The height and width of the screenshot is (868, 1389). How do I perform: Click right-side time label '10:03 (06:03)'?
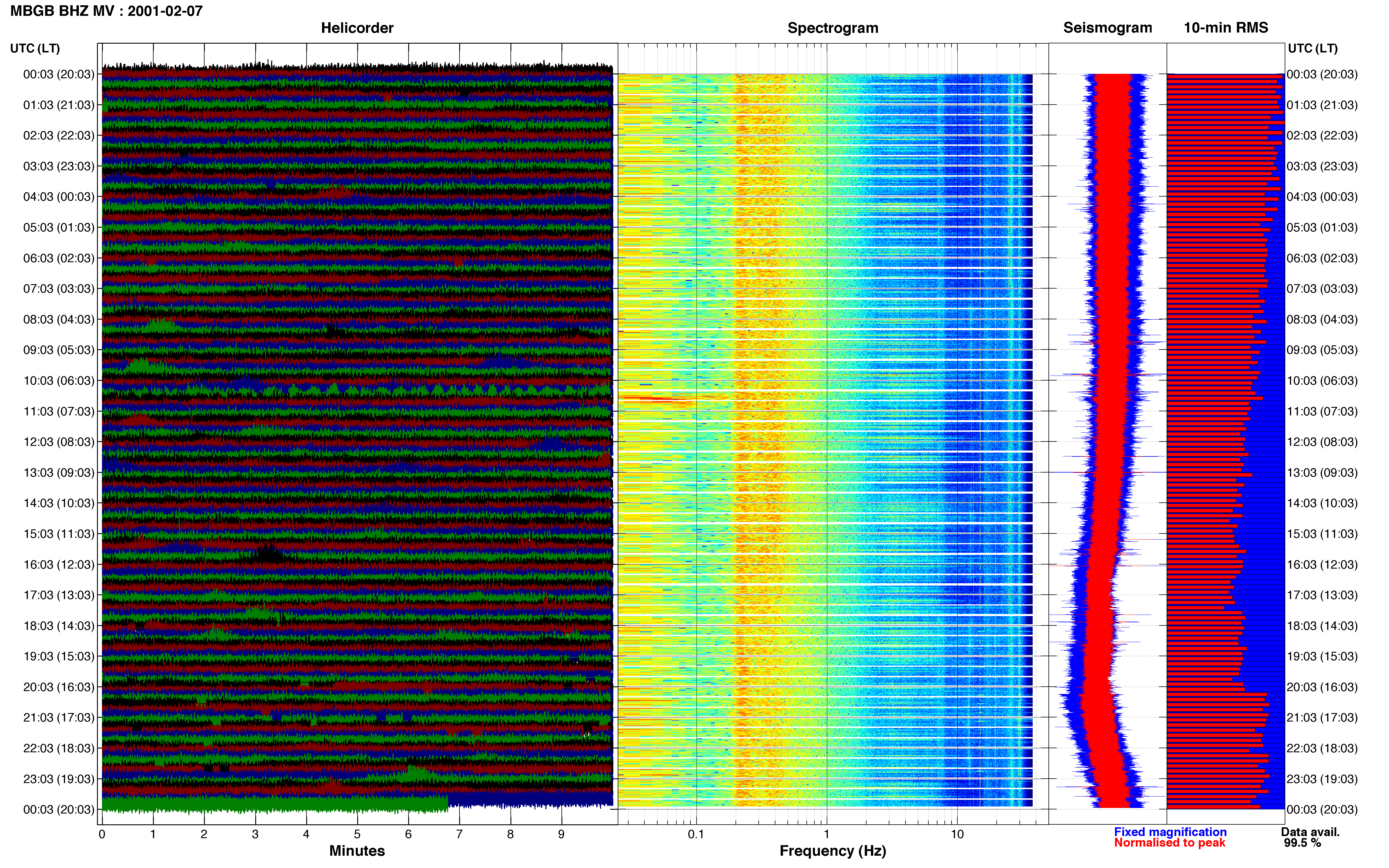[1322, 381]
